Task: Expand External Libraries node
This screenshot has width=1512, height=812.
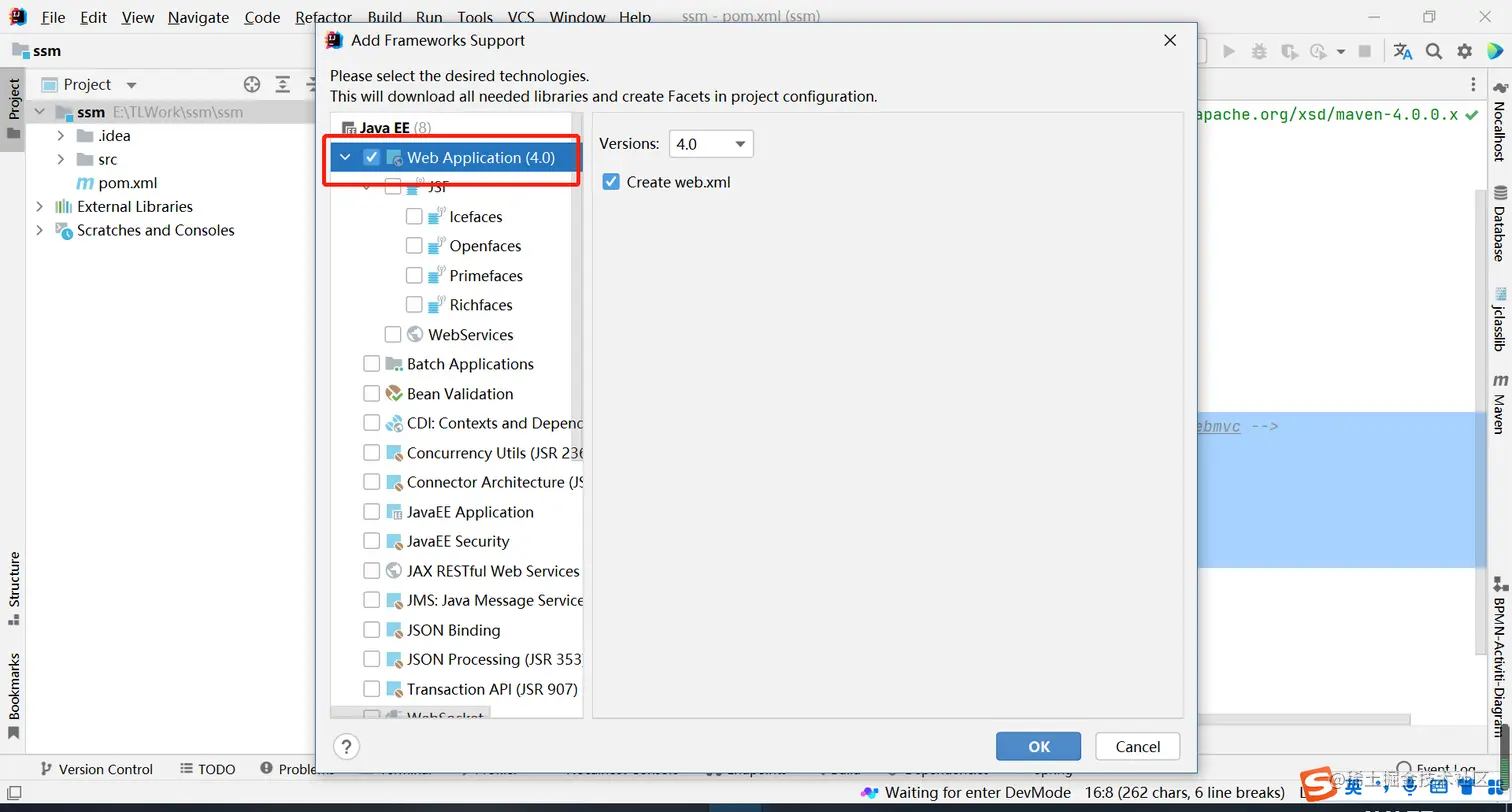Action: point(40,206)
